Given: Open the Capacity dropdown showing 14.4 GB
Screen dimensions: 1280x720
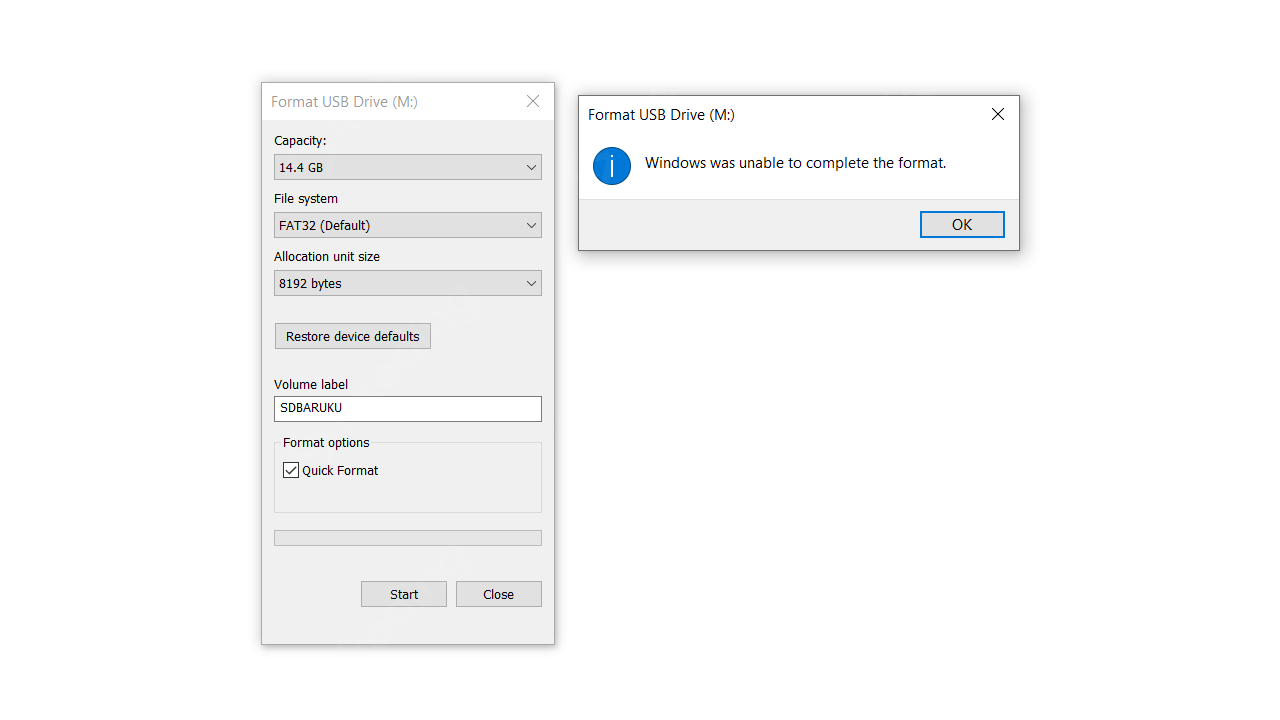Looking at the screenshot, I should [408, 167].
